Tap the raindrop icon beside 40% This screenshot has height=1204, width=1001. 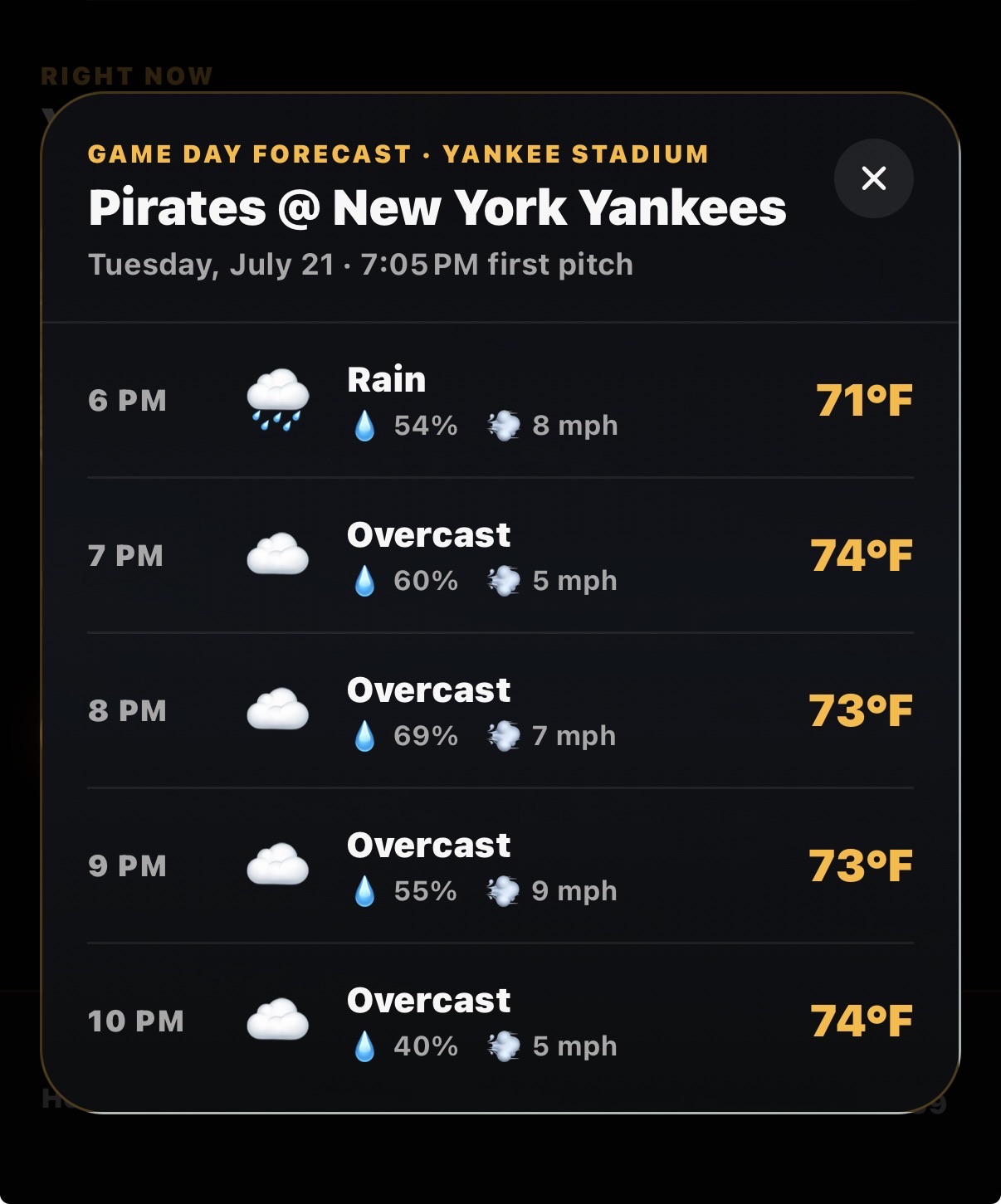click(364, 1046)
